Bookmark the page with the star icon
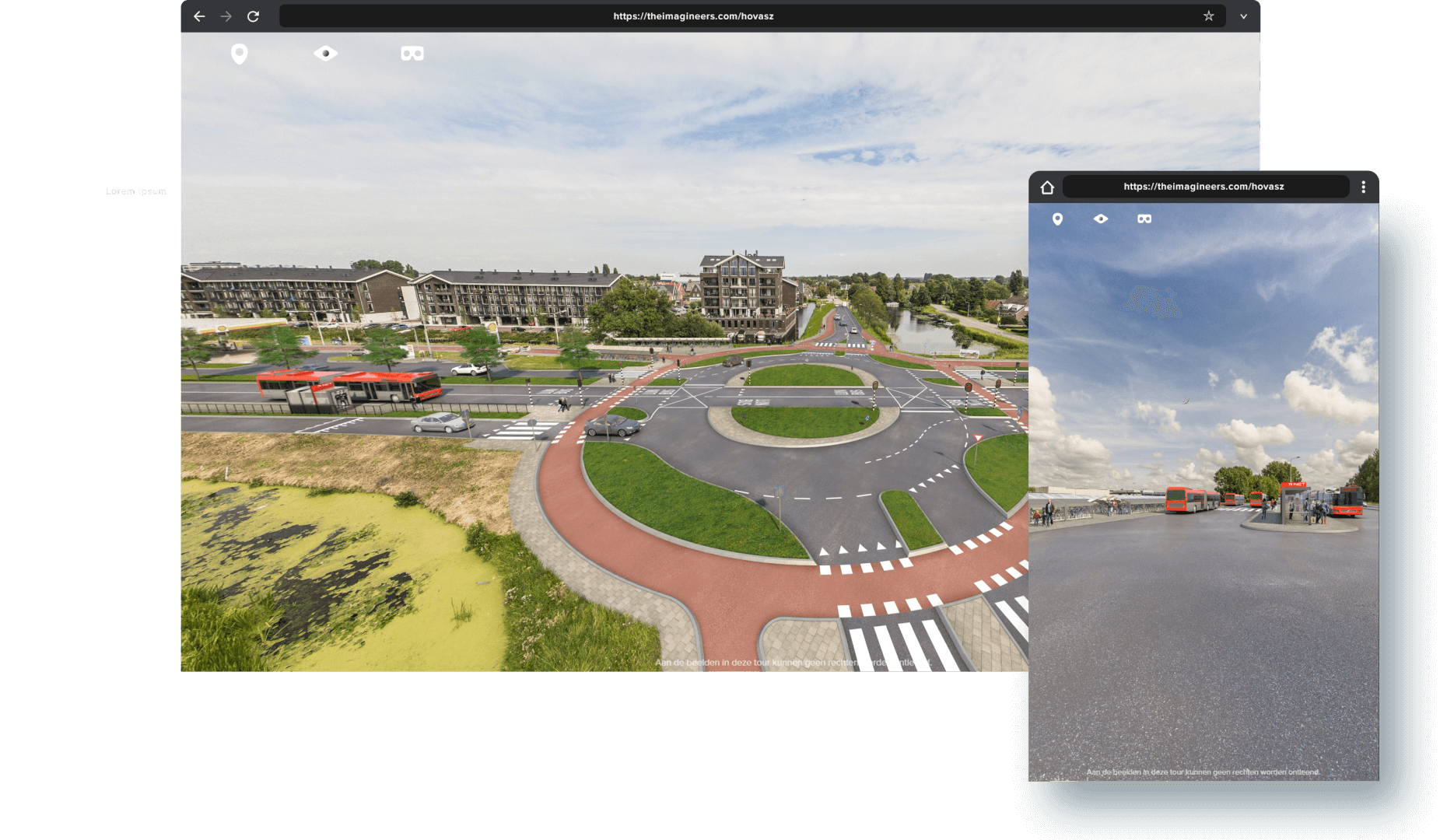The image size is (1440, 840). pyautogui.click(x=1208, y=16)
